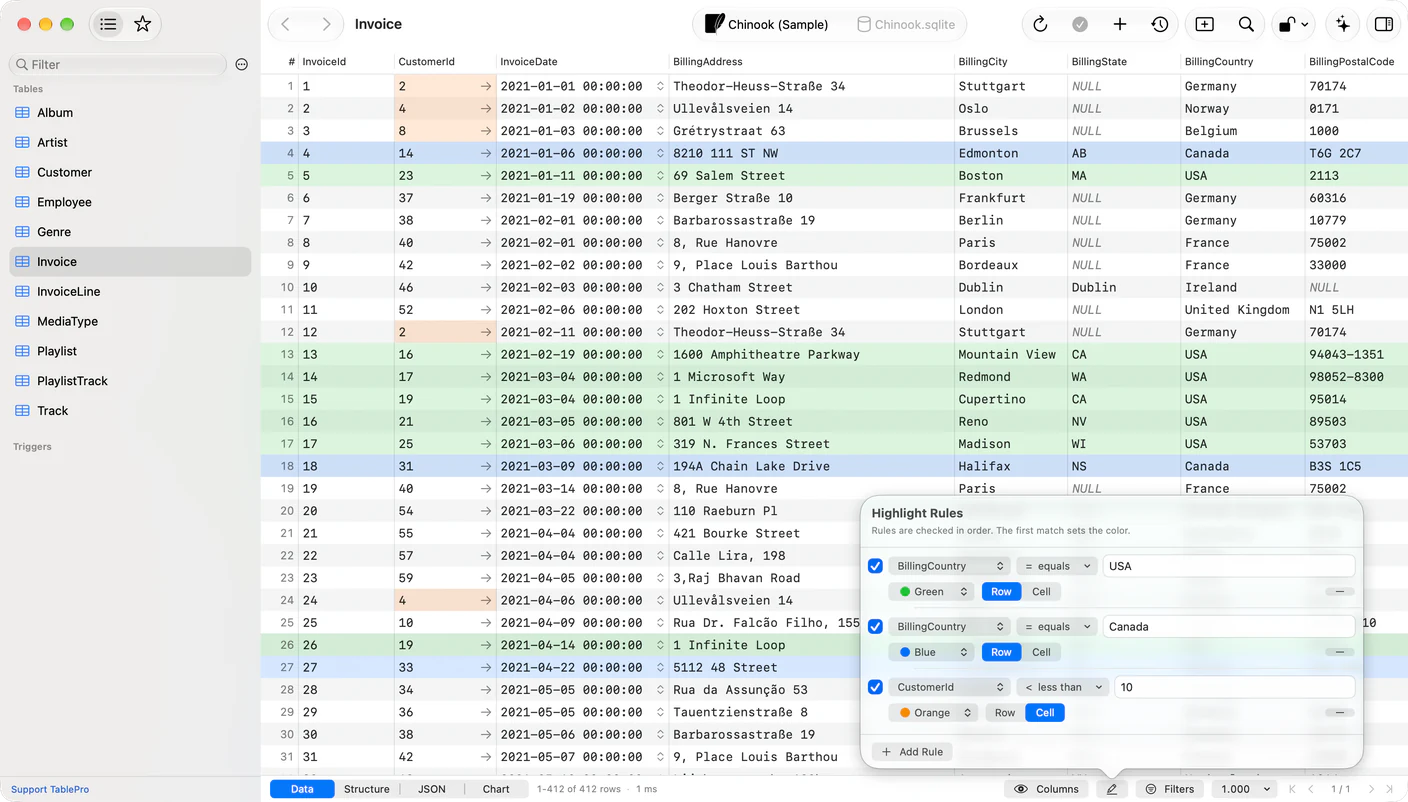Screen dimensions: 1408x802
Task: Follow the foreign key arrow for CustomerId 14
Action: click(x=485, y=153)
